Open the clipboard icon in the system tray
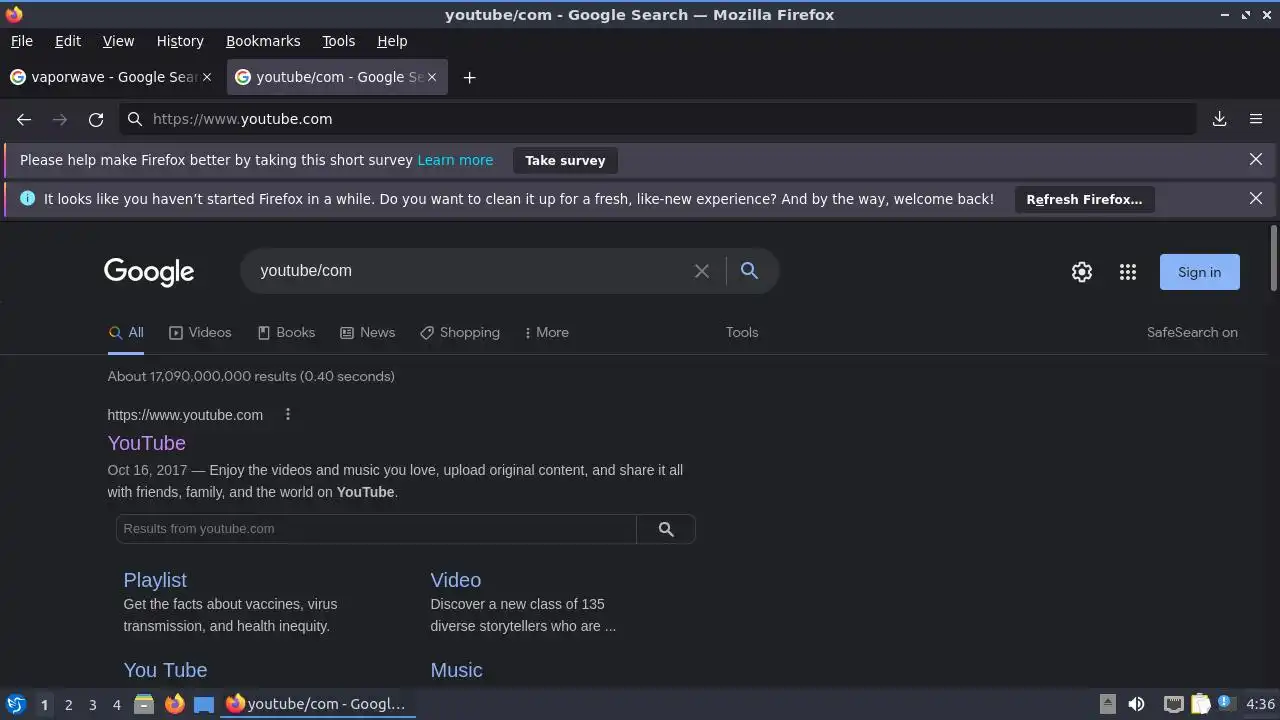This screenshot has height=720, width=1280. click(x=1200, y=704)
